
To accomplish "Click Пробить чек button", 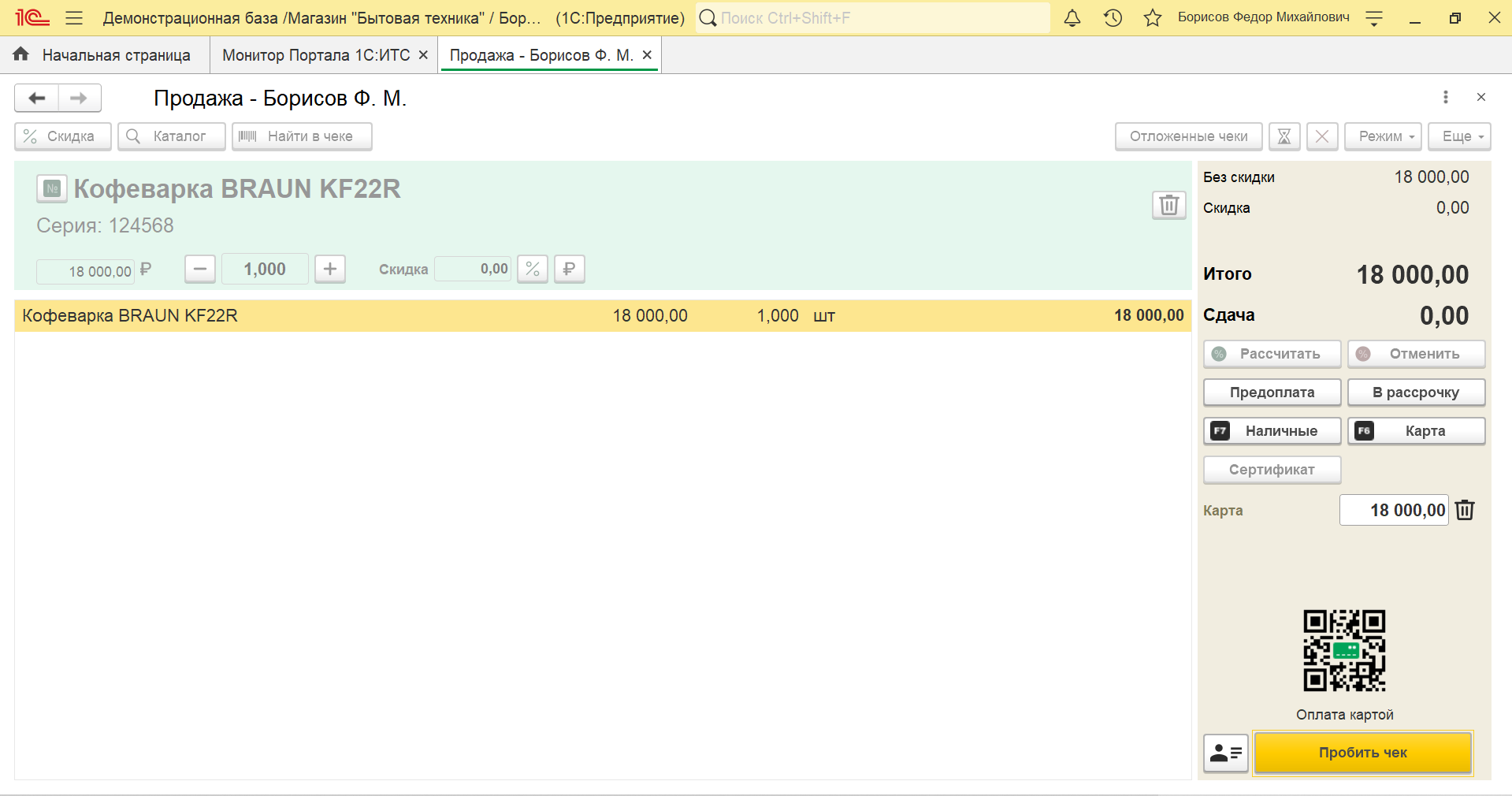I will [1363, 753].
